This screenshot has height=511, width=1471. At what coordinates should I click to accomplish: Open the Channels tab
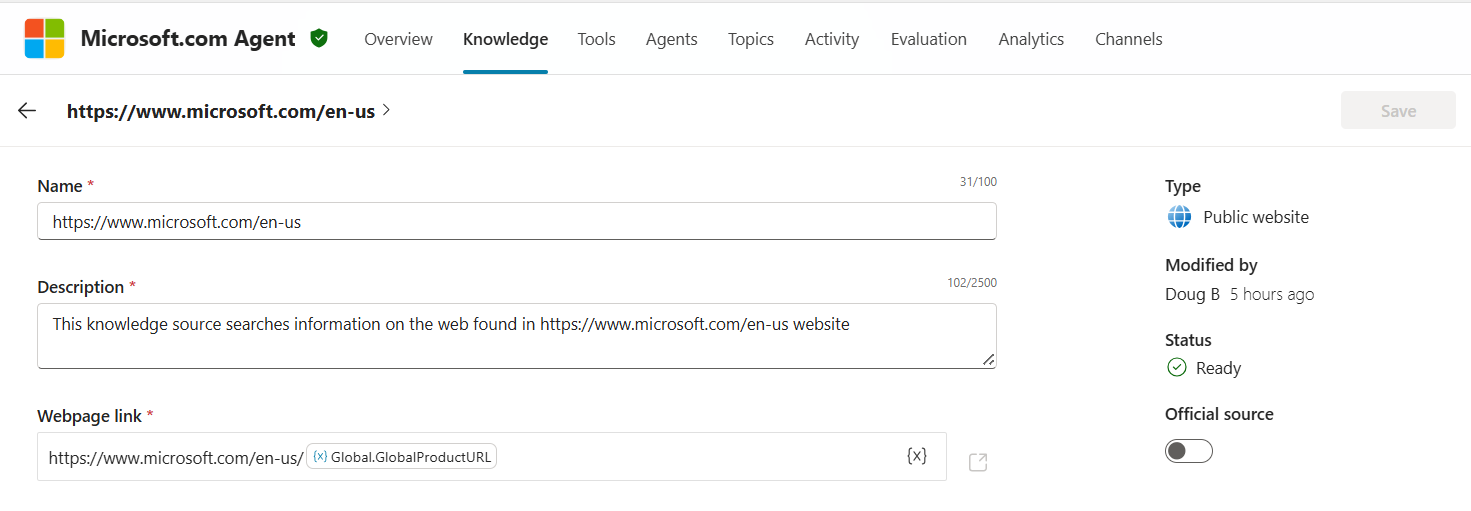[1128, 39]
